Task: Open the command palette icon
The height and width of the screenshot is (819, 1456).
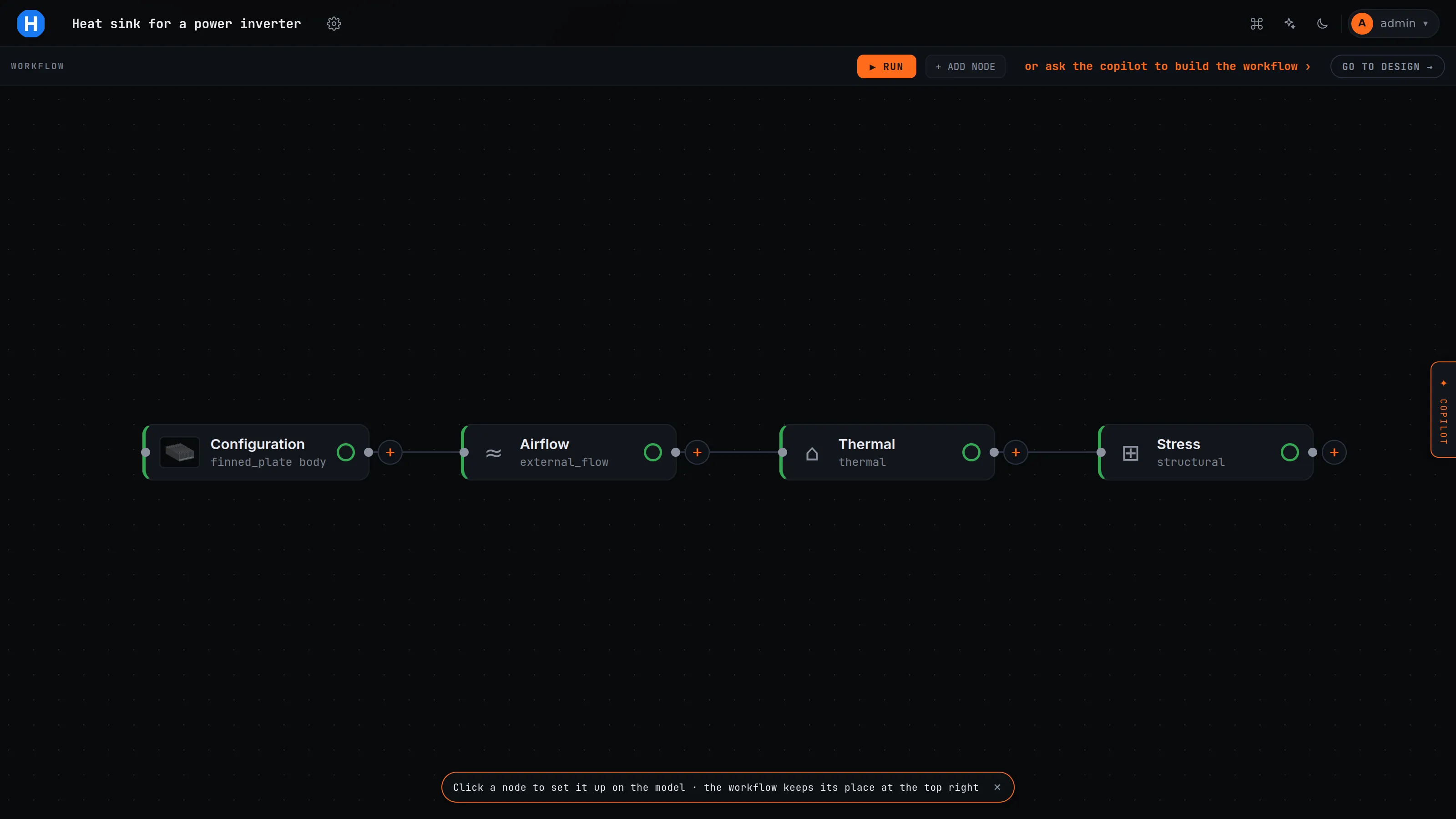Action: 1256,24
